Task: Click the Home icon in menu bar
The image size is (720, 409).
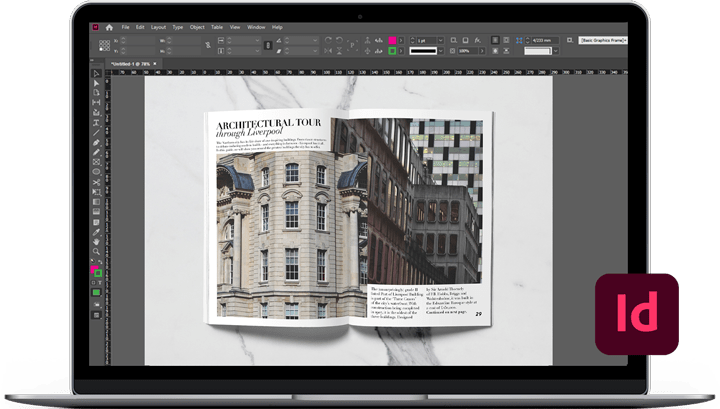Action: (109, 28)
